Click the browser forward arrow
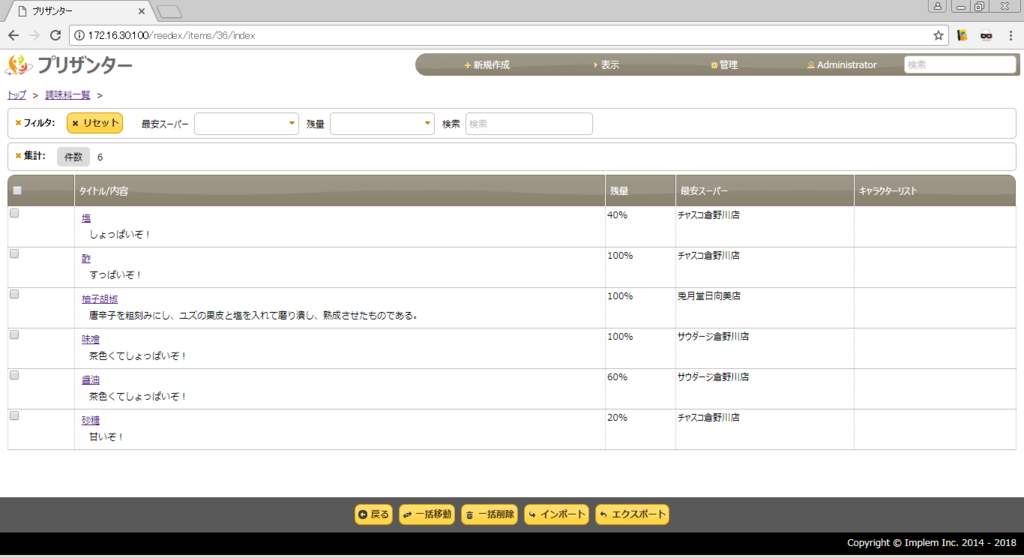This screenshot has height=558, width=1024. coord(35,35)
